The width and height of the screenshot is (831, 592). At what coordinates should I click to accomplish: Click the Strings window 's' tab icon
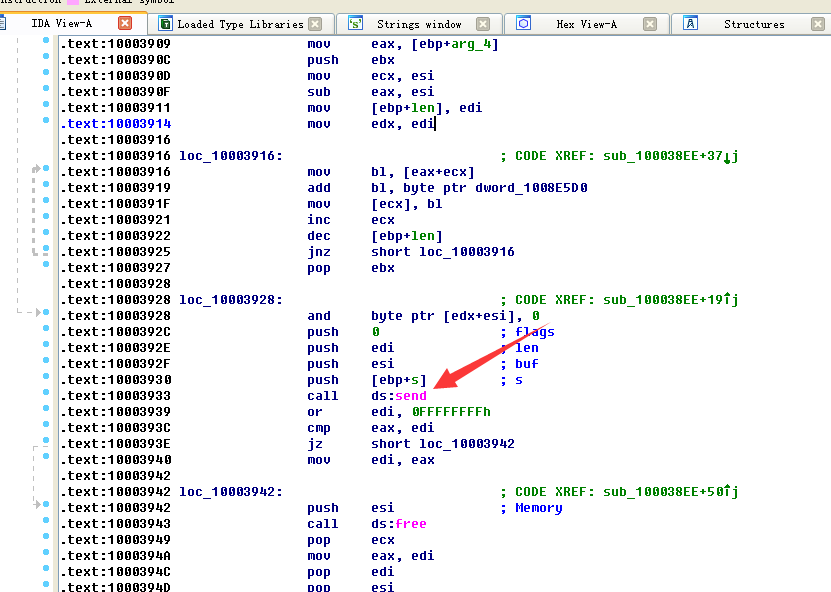tap(355, 24)
